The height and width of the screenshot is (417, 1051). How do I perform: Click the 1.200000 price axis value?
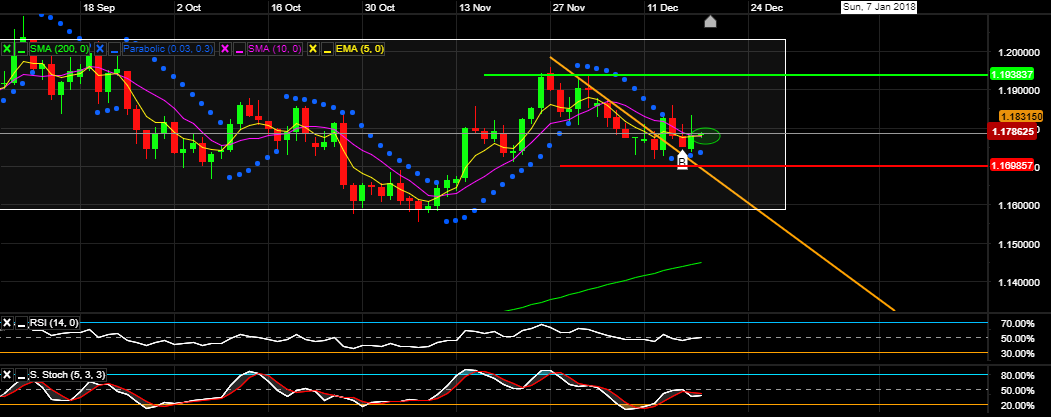pos(1017,52)
